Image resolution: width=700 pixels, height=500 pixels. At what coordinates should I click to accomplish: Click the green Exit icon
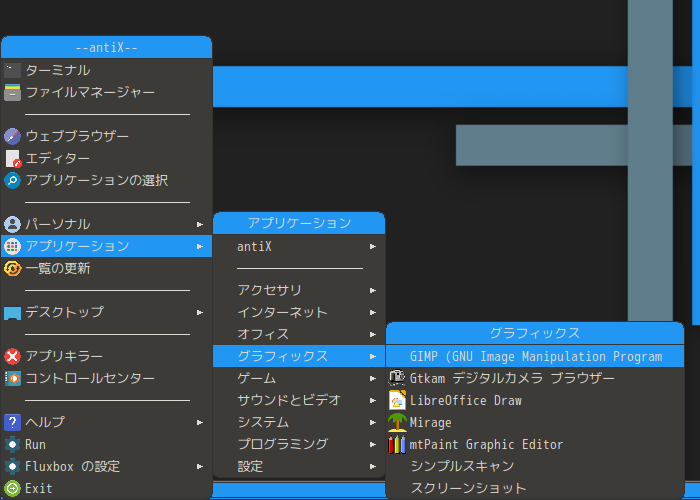pyautogui.click(x=12, y=488)
